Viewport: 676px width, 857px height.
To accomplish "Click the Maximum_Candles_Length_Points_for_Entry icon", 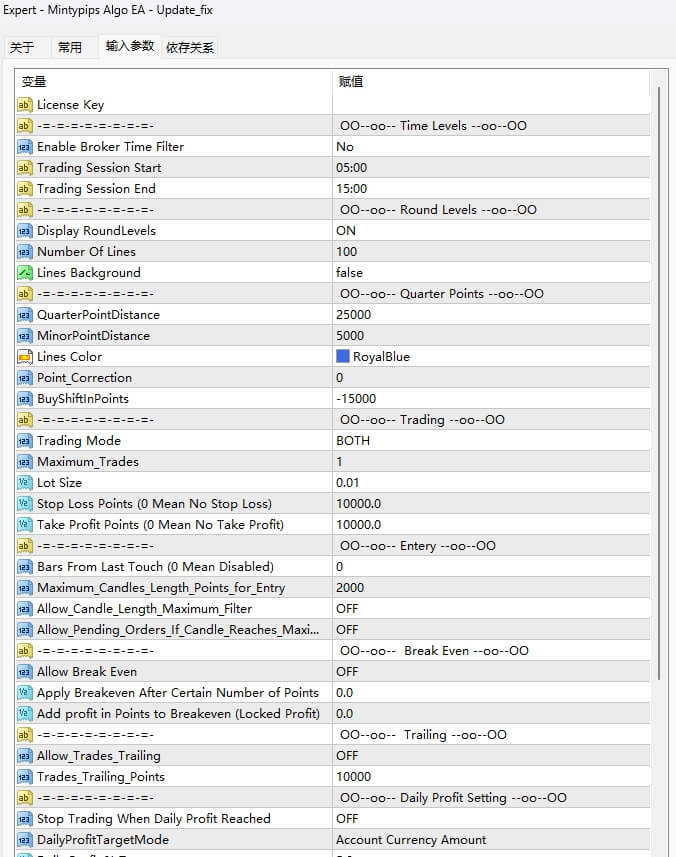I will [x=25, y=588].
